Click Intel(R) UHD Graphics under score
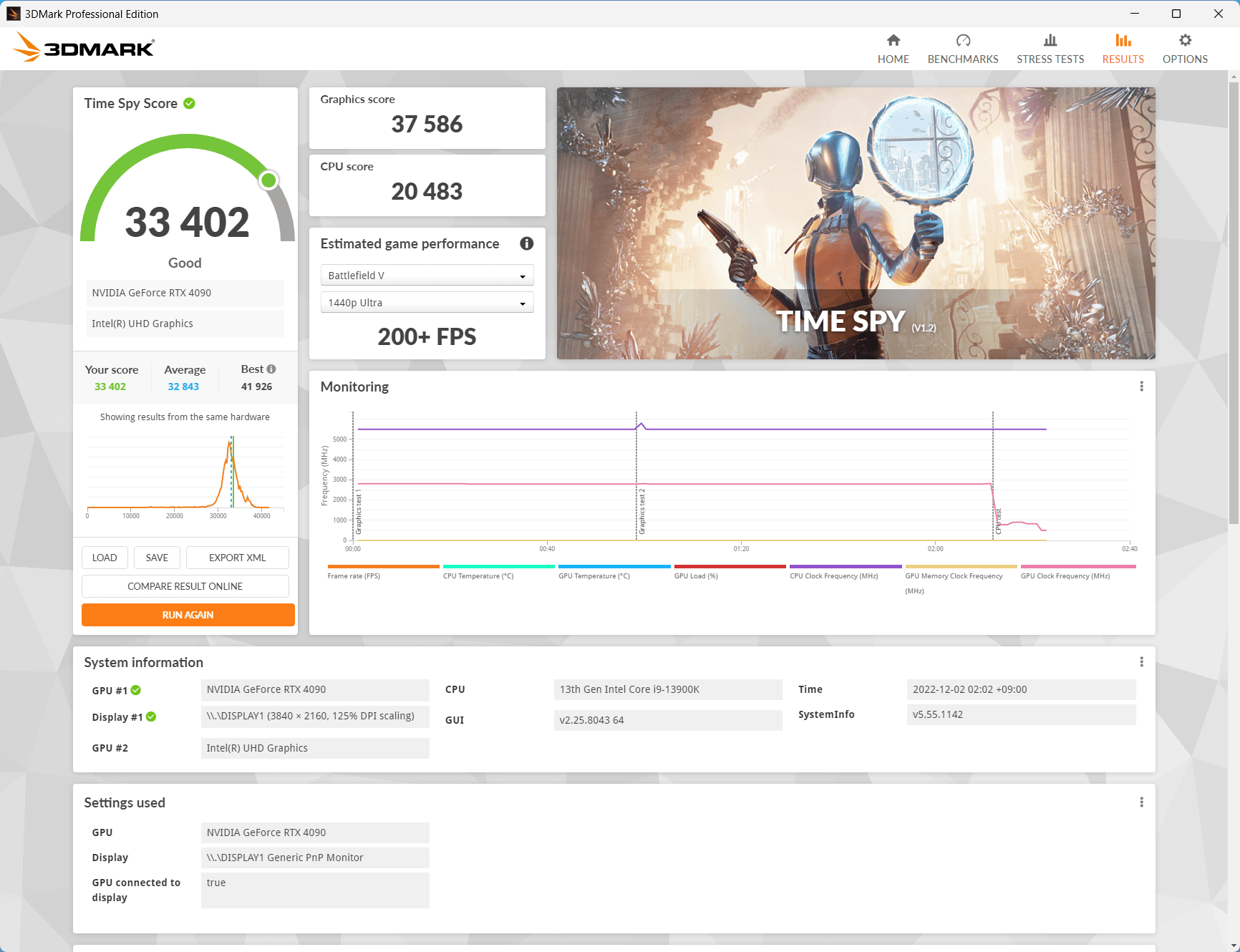This screenshot has width=1240, height=952. (185, 324)
